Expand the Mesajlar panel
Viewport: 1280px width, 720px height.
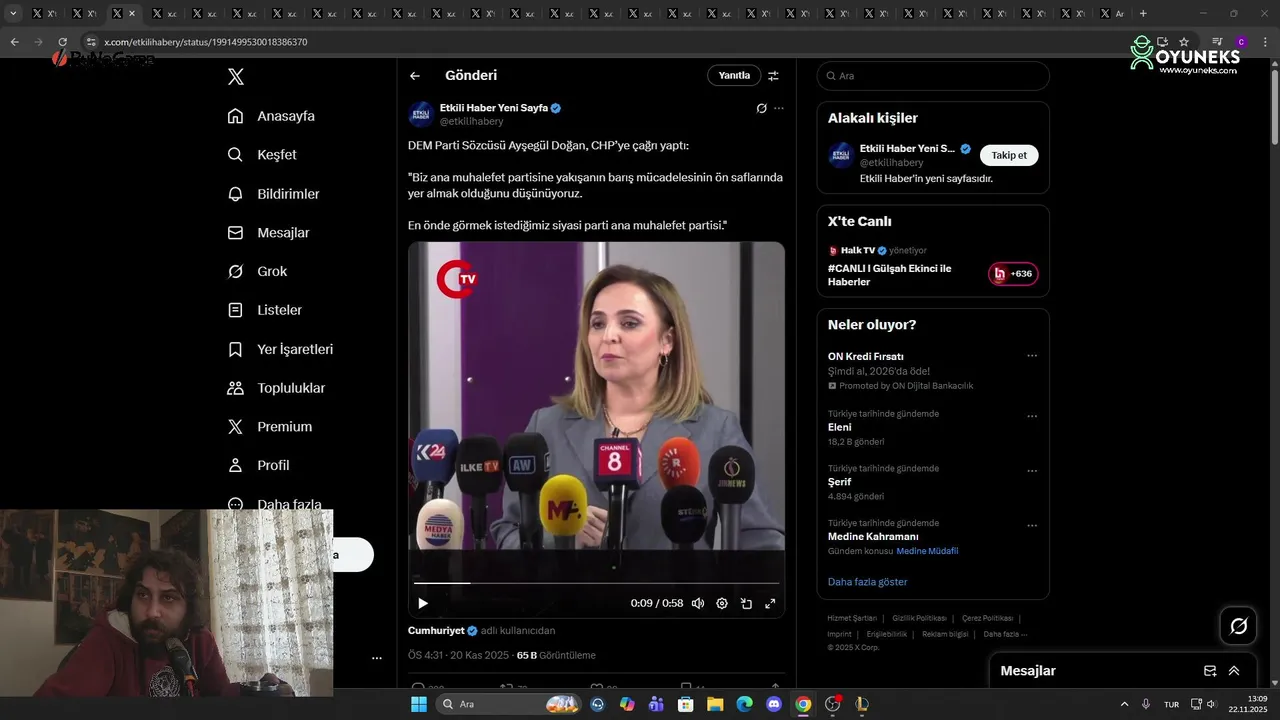tap(1234, 671)
